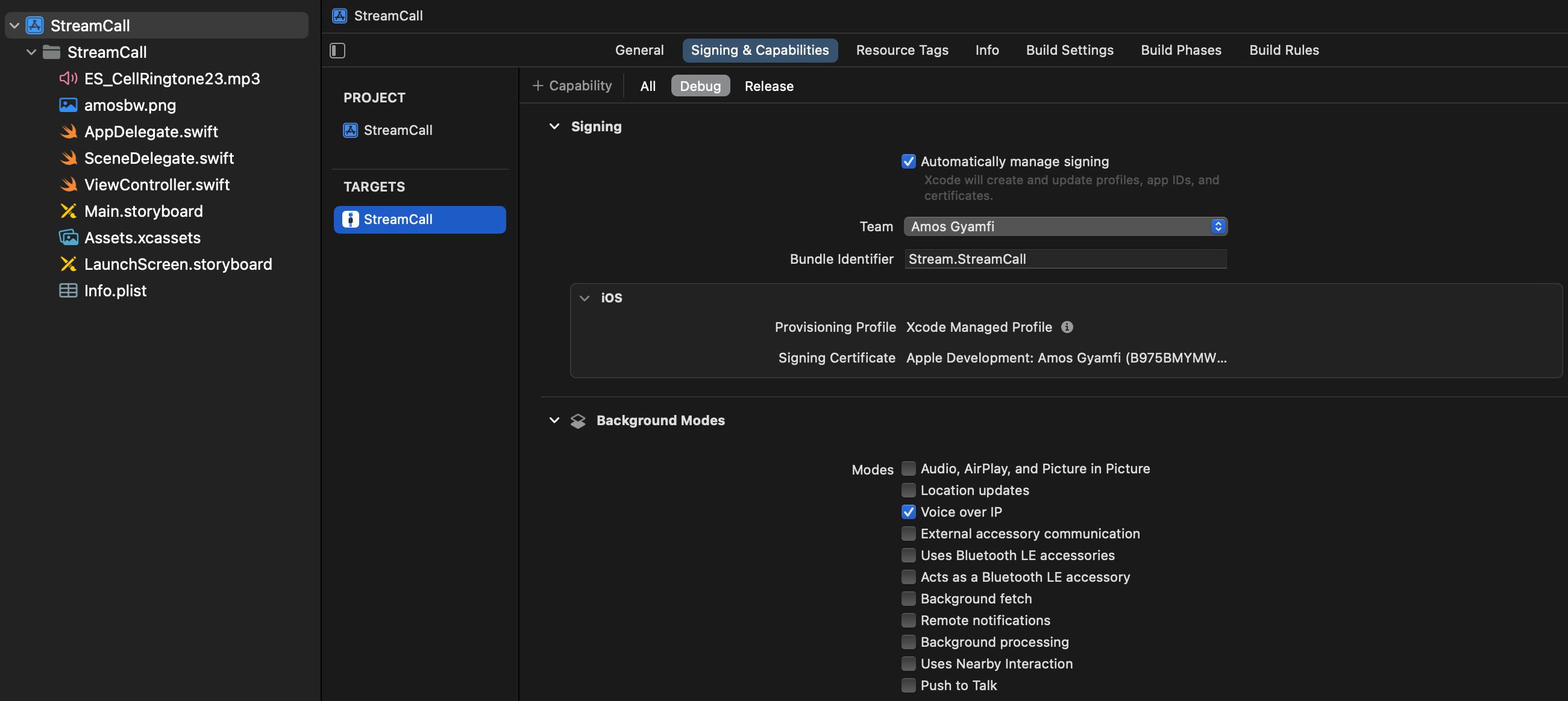Click the Assets.xcassets icon in file navigator
This screenshot has width=1568, height=701.
pos(68,237)
